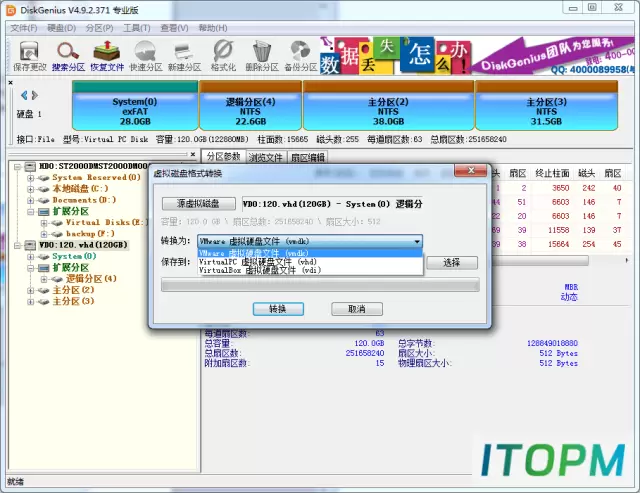Open the Tools (工具) menu
Viewport: 640px width, 493px height.
click(137, 28)
